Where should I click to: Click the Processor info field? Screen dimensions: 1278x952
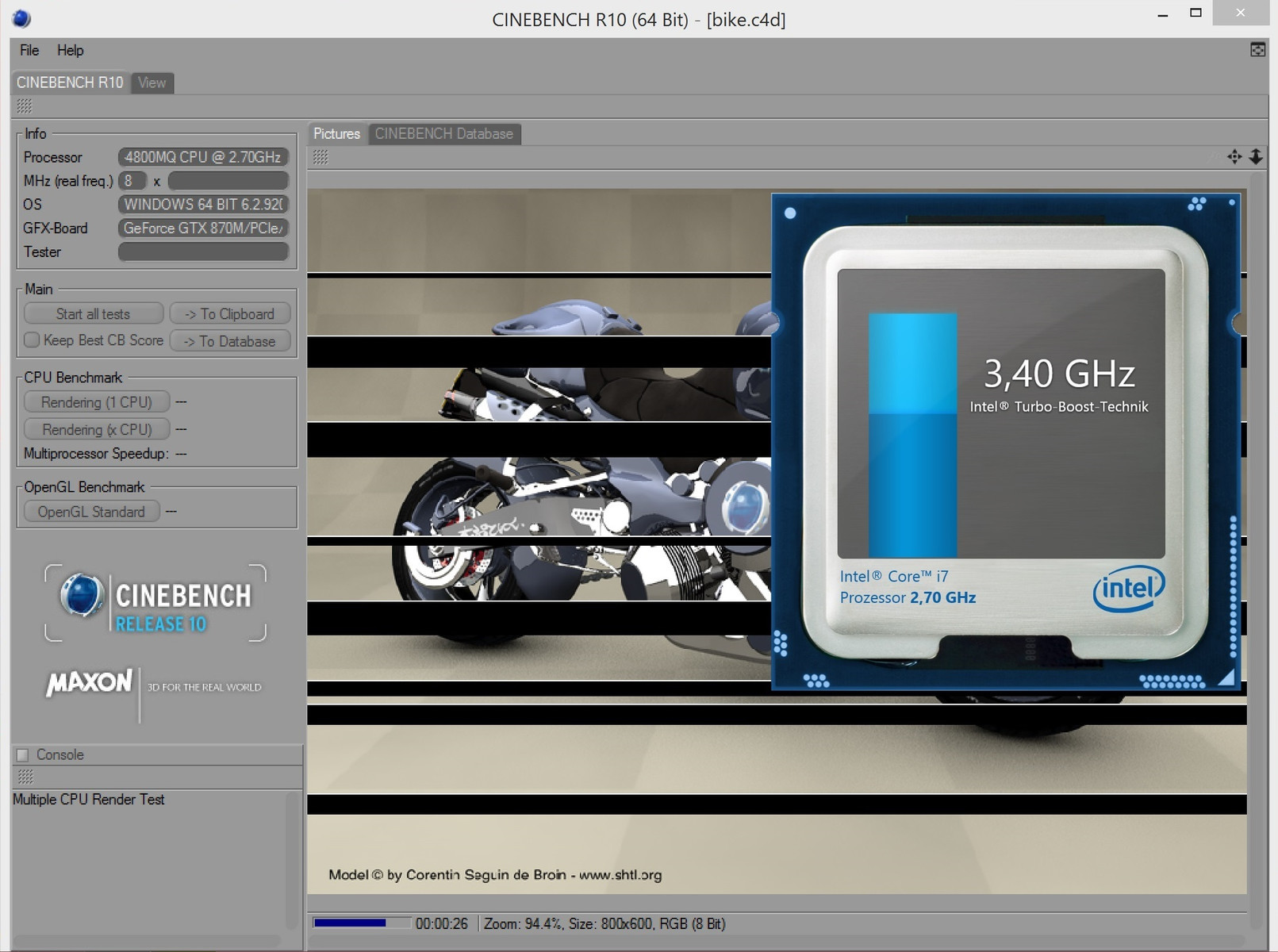point(203,157)
